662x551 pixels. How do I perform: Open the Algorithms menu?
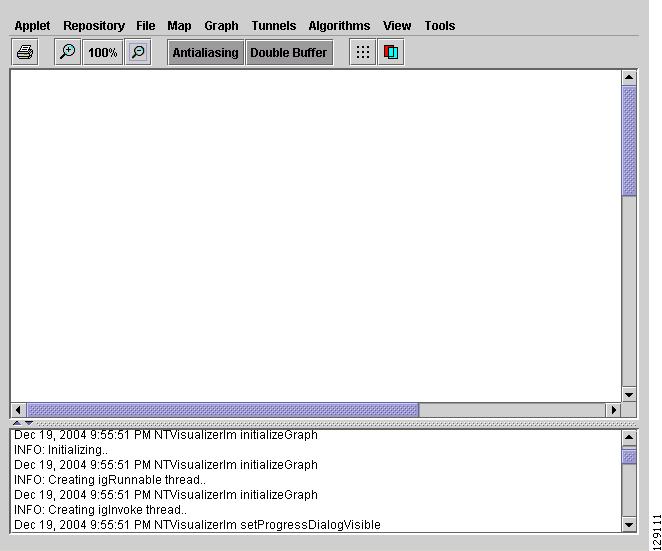click(339, 26)
